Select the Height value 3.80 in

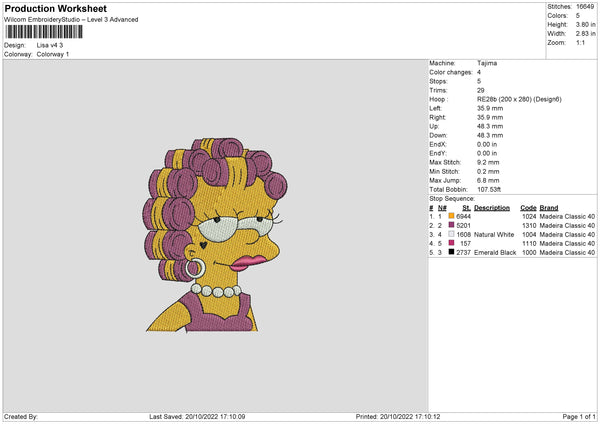pyautogui.click(x=585, y=24)
